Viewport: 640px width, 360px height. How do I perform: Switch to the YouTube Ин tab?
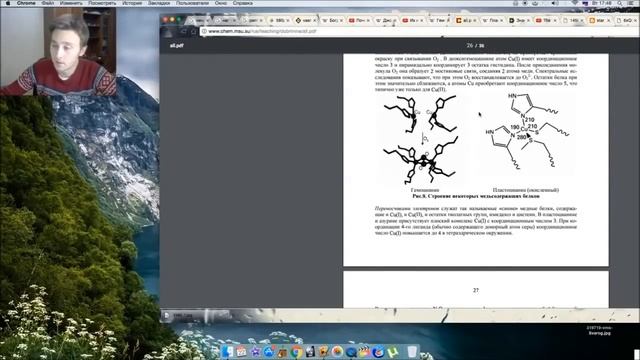click(412, 20)
